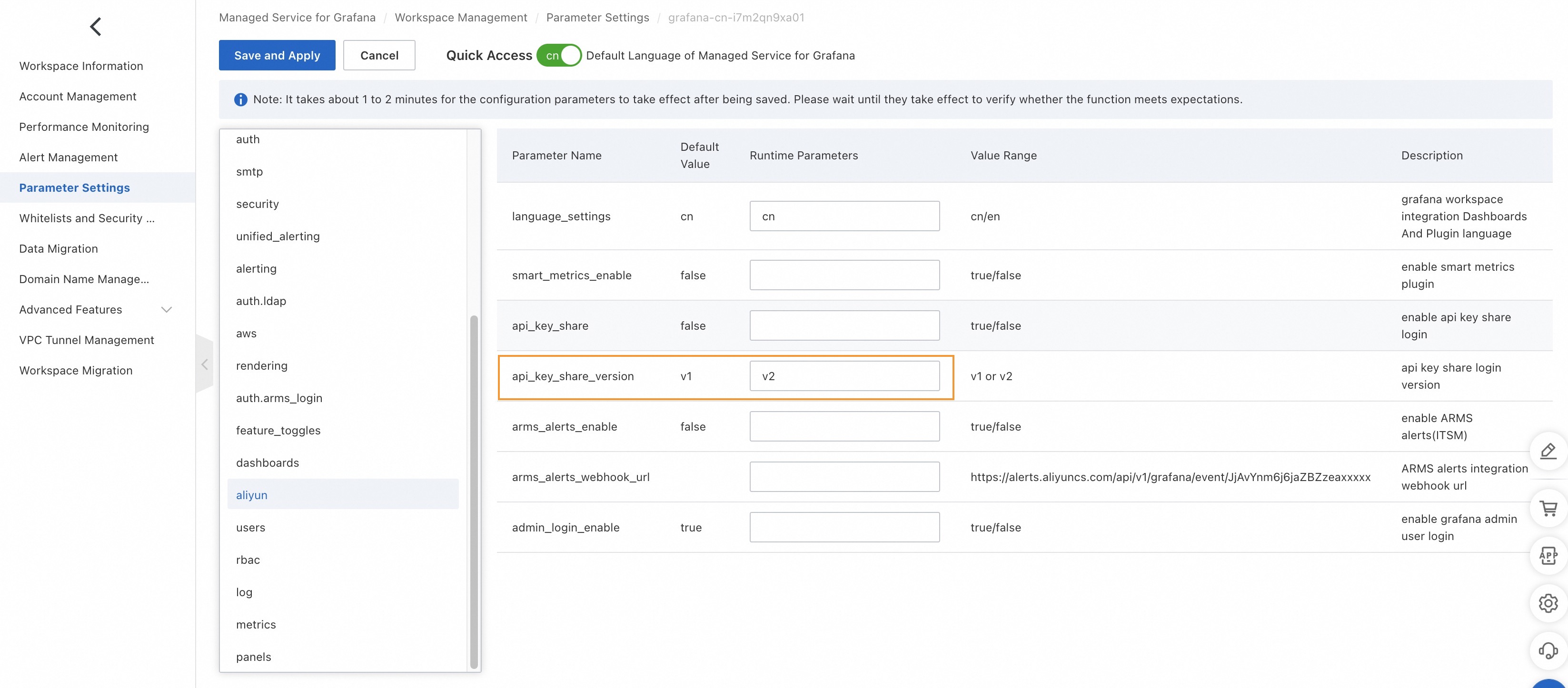Open the floating settings gear icon
1568x688 pixels.
tap(1548, 603)
